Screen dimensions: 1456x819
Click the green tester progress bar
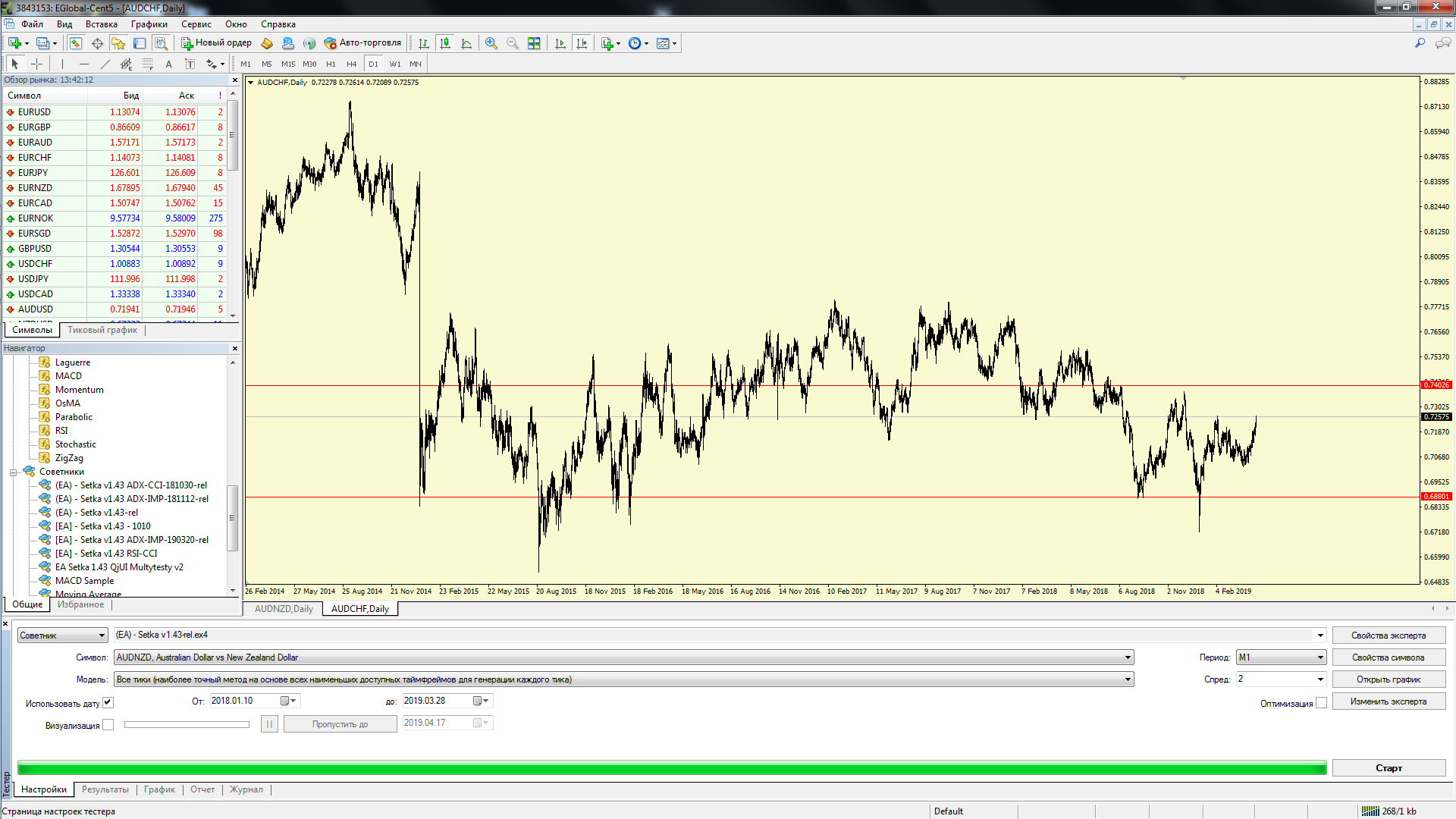[x=672, y=768]
